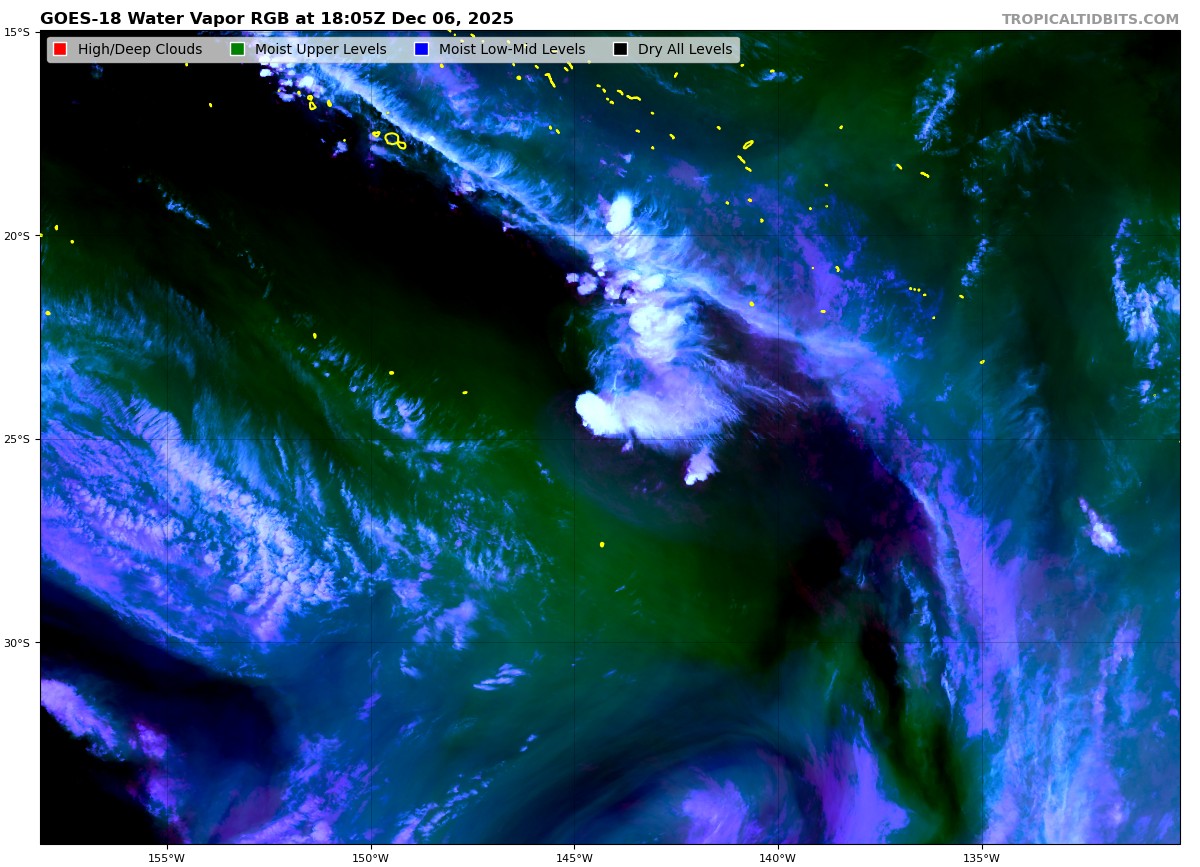Click the largest yellow island outline near 150°W
The image size is (1200, 867).
click(392, 139)
